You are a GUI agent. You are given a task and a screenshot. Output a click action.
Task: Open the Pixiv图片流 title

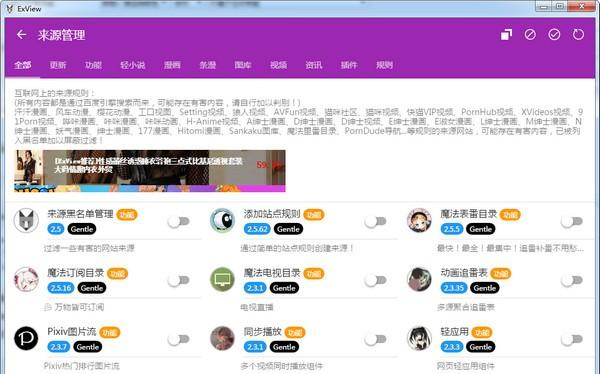72,332
